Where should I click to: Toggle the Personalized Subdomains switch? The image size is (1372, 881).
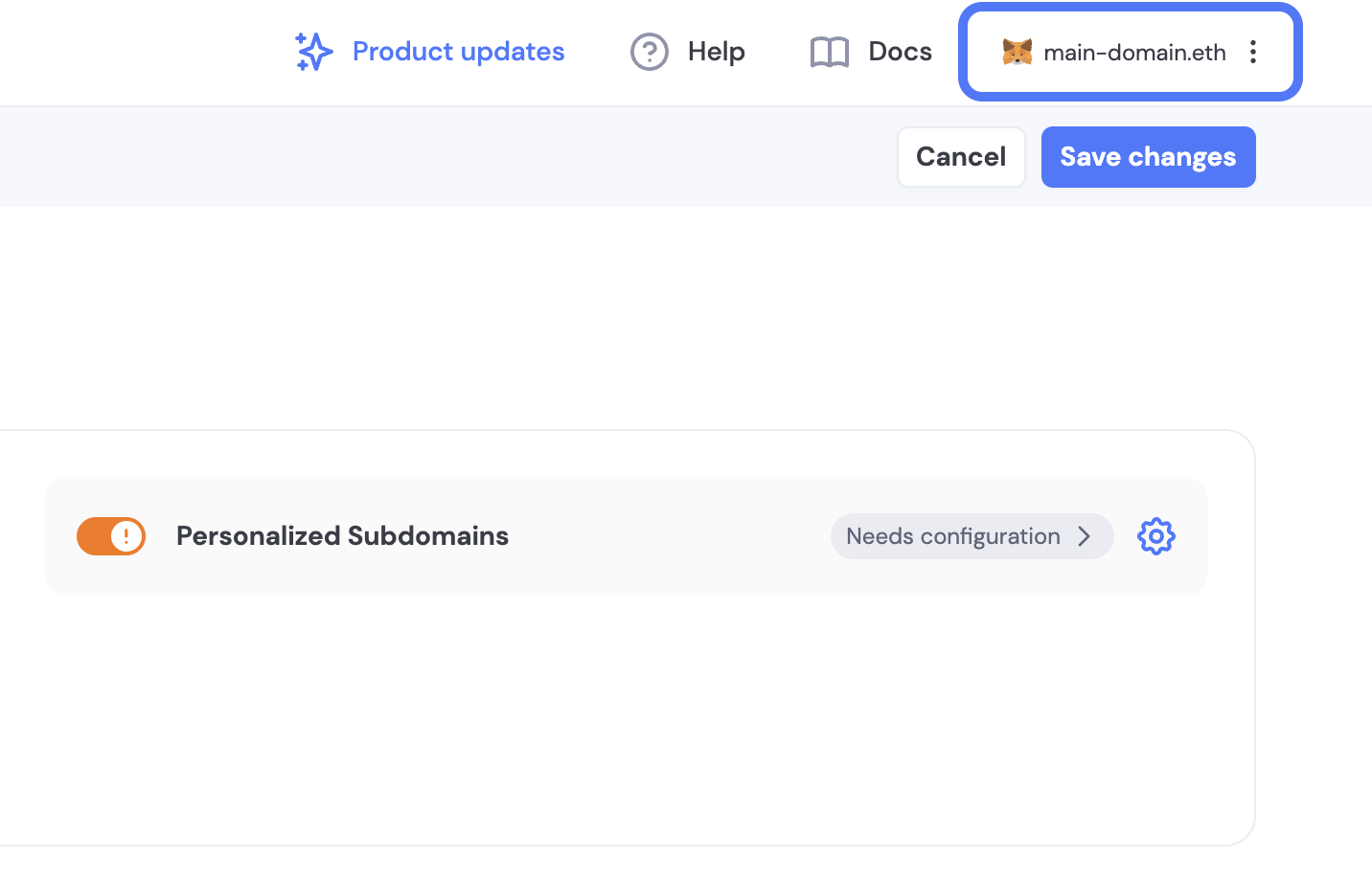click(x=111, y=536)
